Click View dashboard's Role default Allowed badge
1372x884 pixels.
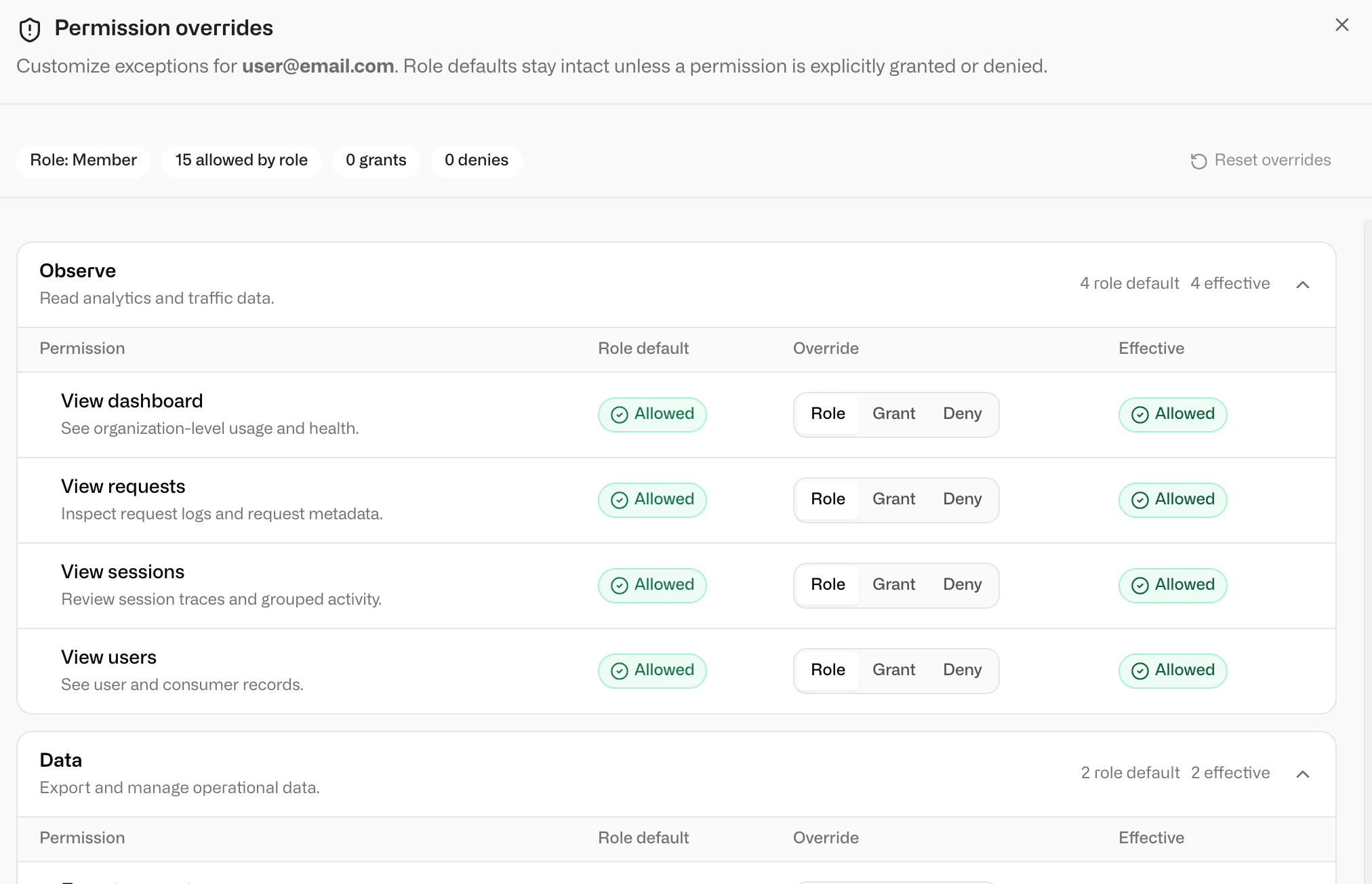coord(652,414)
